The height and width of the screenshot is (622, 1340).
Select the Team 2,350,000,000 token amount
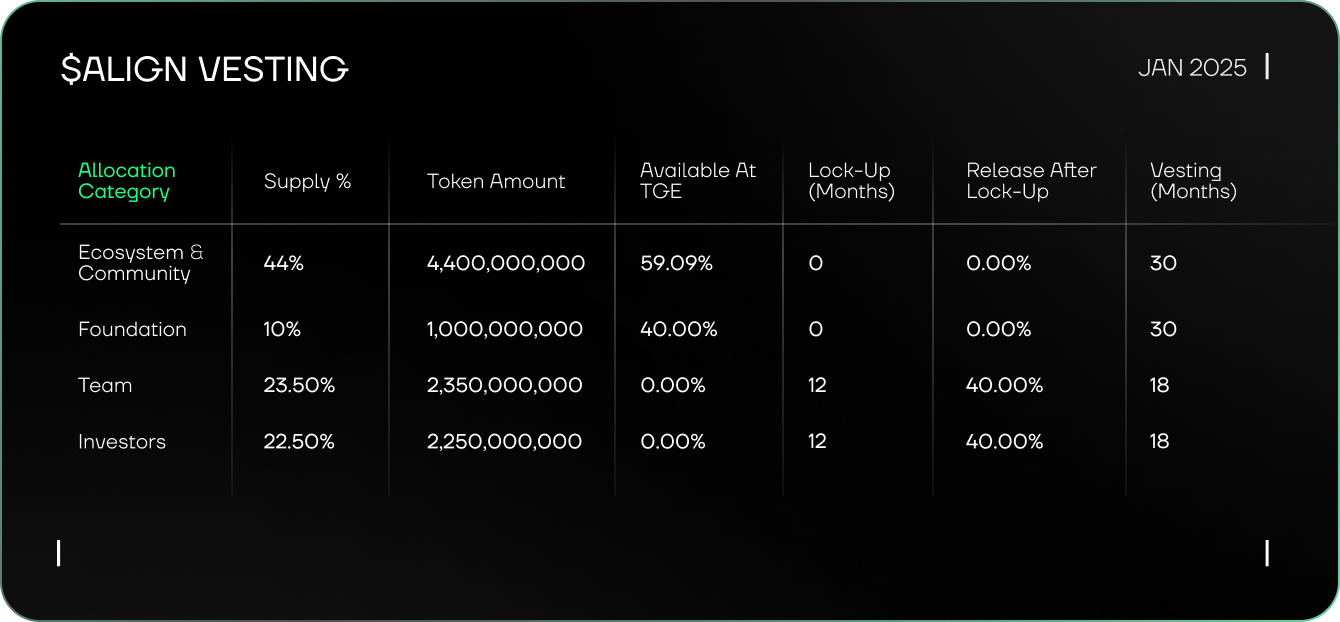504,385
